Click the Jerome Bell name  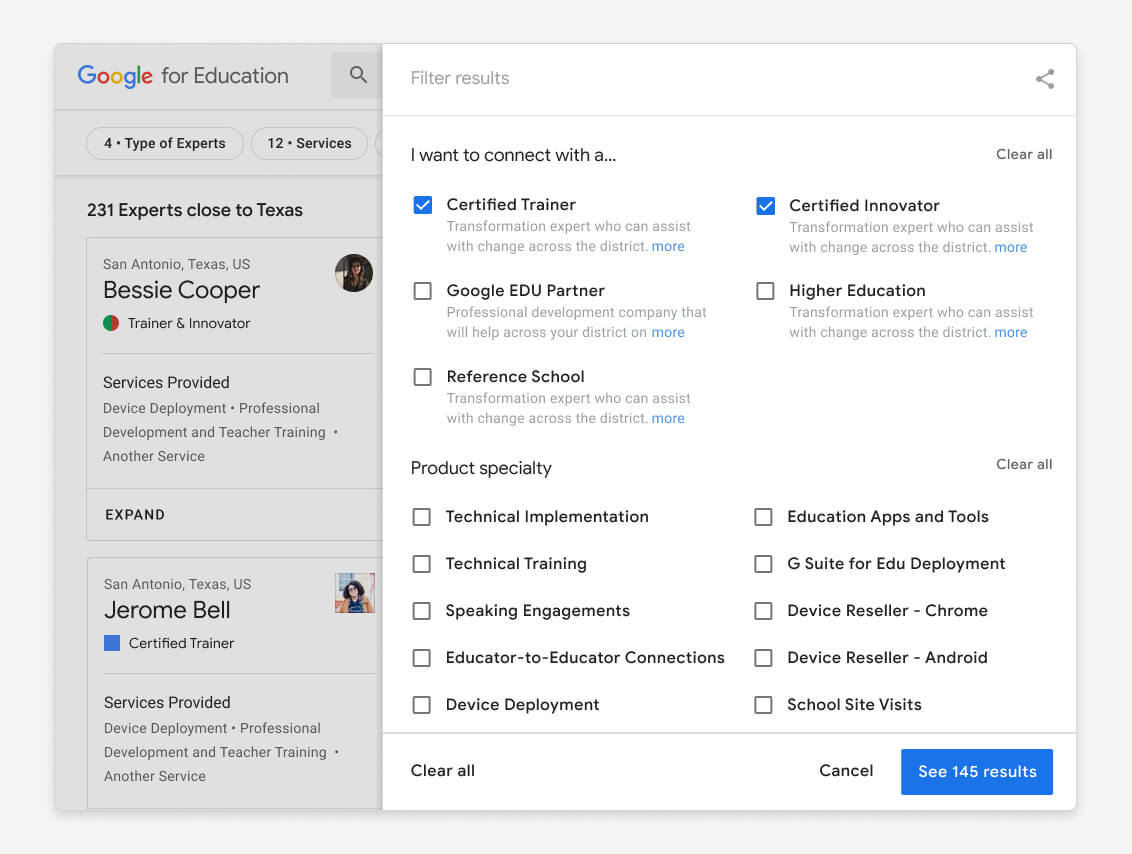167,610
